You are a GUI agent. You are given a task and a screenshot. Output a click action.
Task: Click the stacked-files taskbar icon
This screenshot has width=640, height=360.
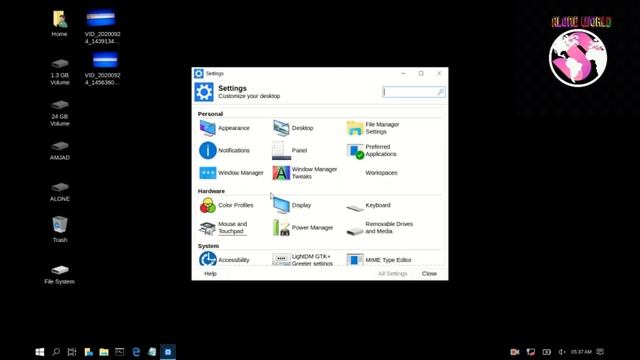(x=152, y=352)
